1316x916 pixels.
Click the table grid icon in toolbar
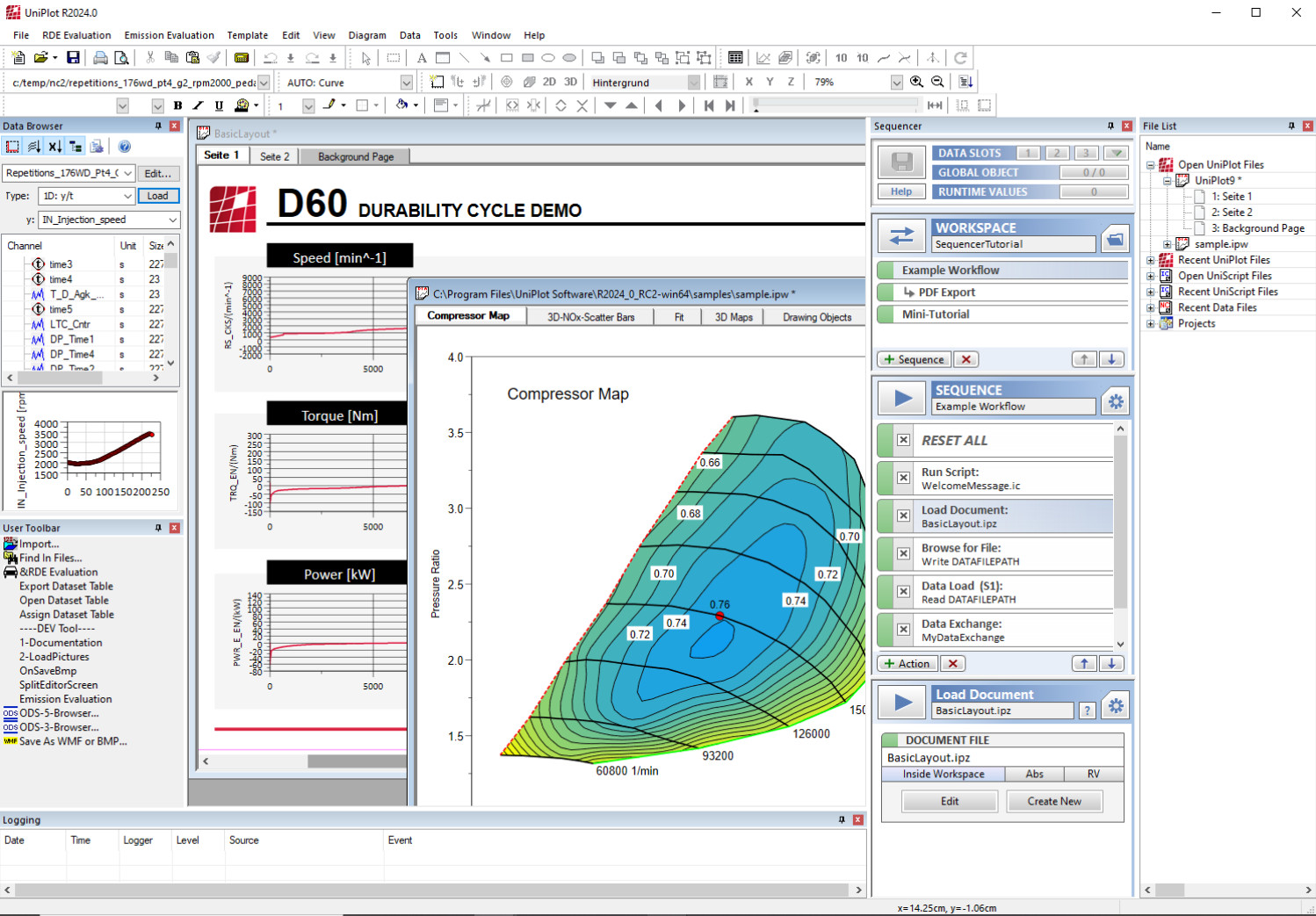click(x=736, y=58)
